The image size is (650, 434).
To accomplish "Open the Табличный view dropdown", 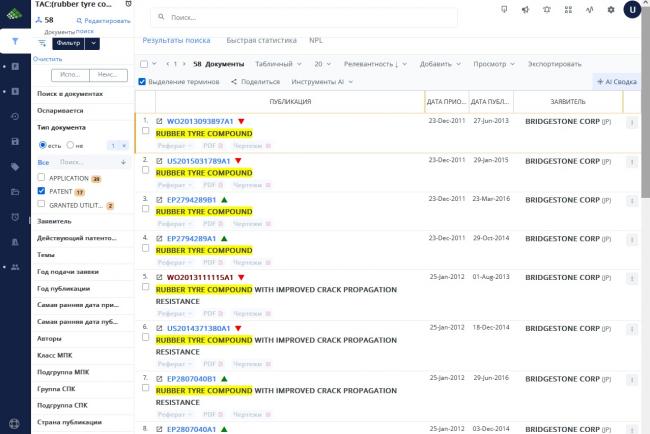I will [x=262, y=63].
